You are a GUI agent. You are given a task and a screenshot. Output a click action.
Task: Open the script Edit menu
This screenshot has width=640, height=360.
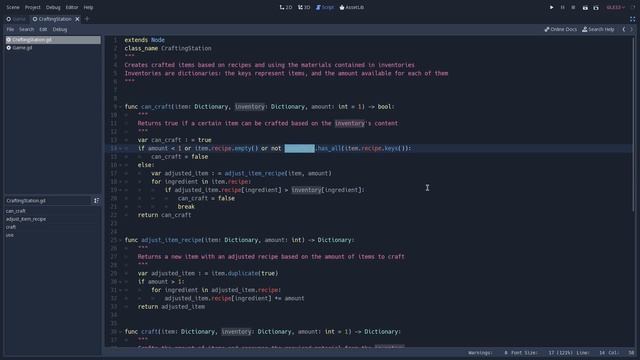43,29
